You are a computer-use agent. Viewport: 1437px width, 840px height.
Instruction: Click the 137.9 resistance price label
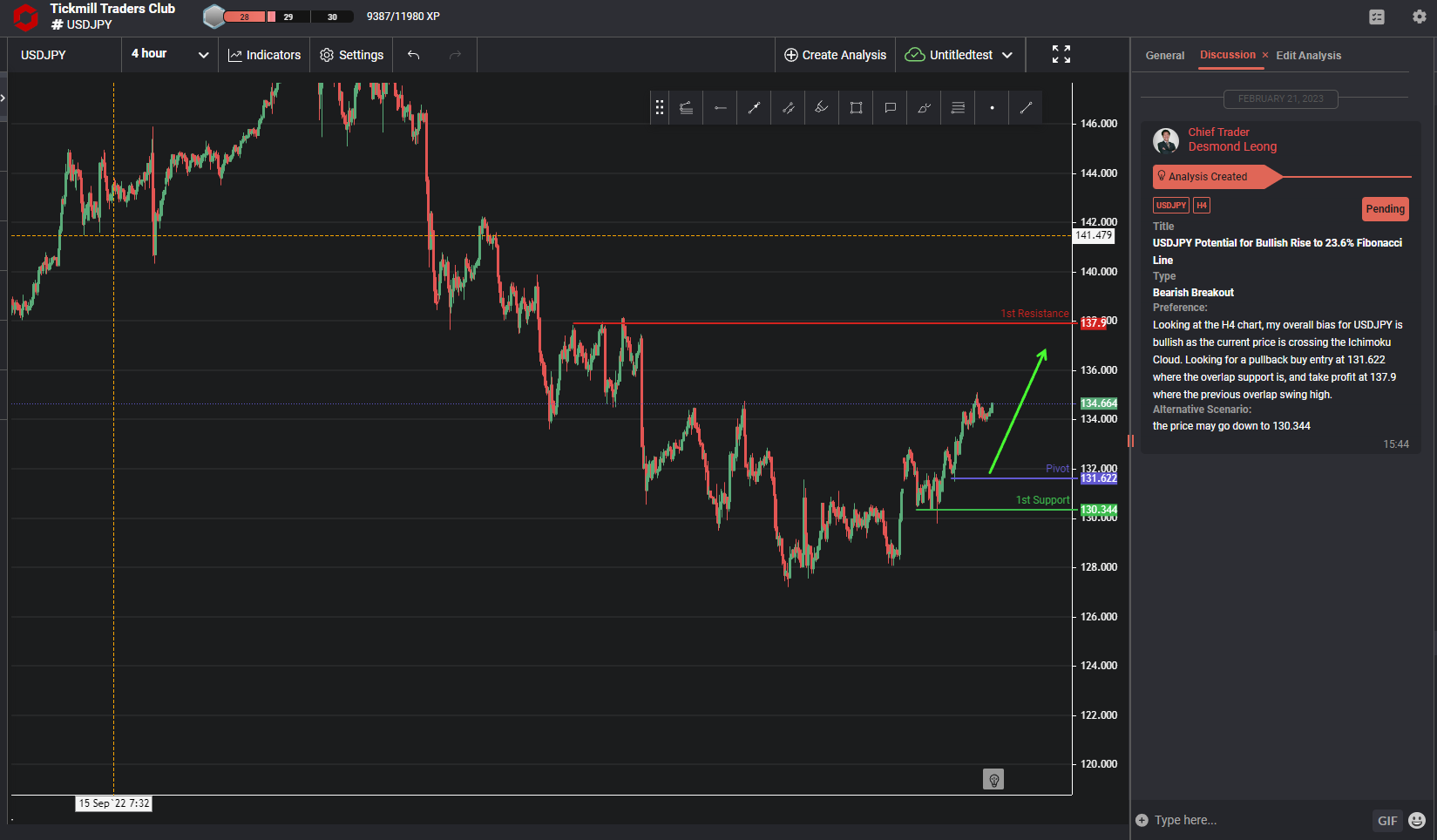[1093, 323]
